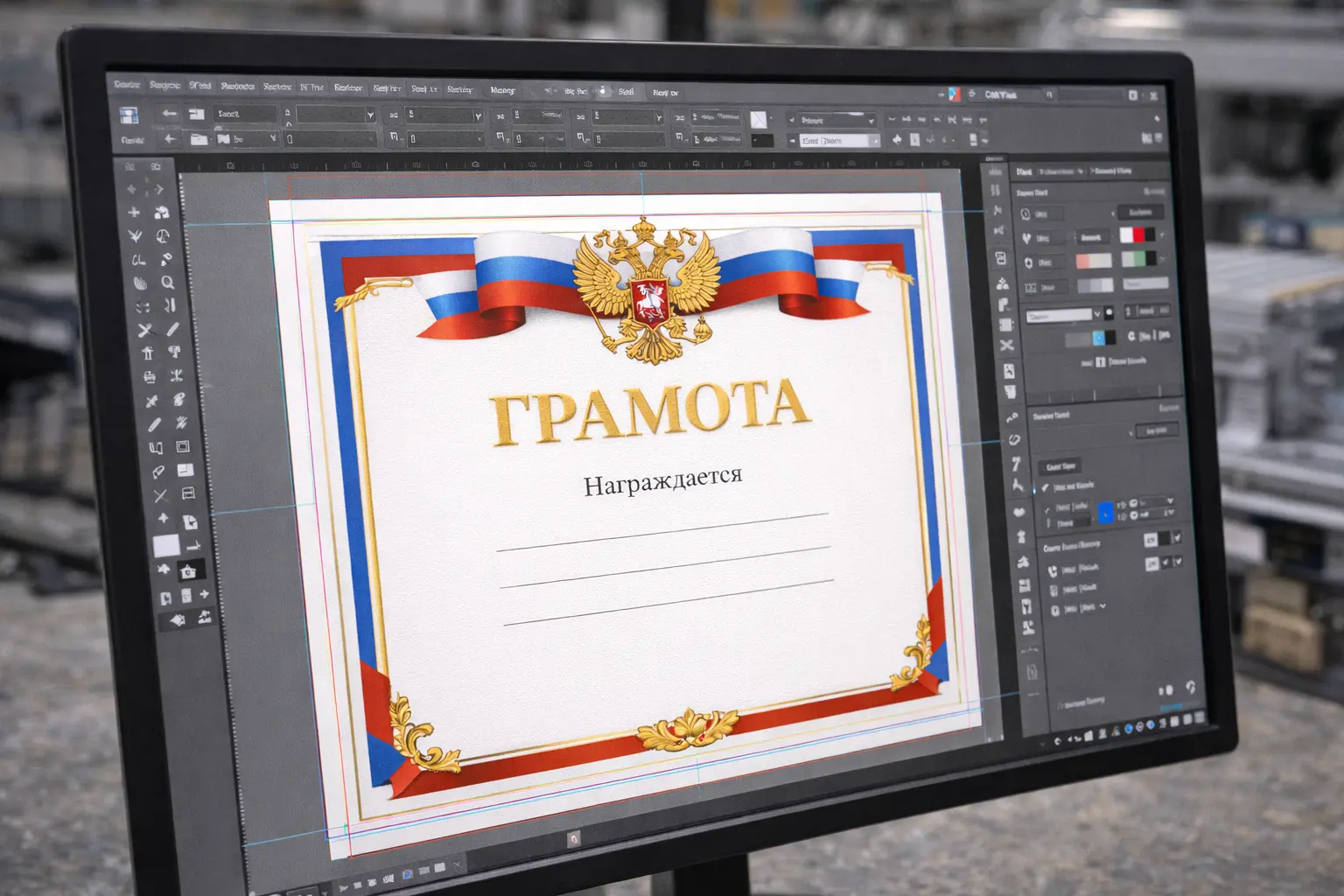Select the highlighted house icon in toolbox
The height and width of the screenshot is (896, 1344).
pos(187,571)
